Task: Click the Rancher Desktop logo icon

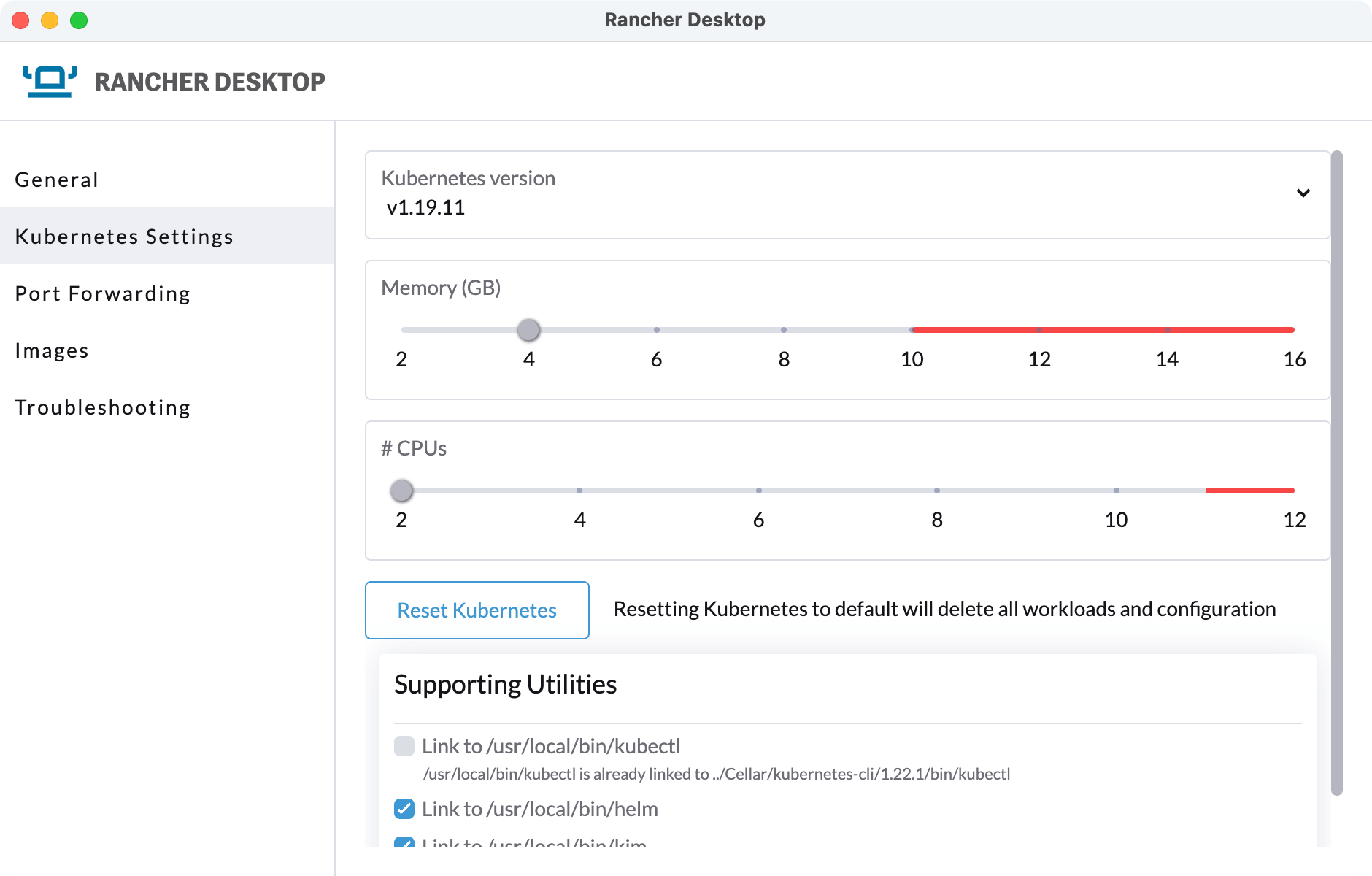Action: click(x=50, y=81)
